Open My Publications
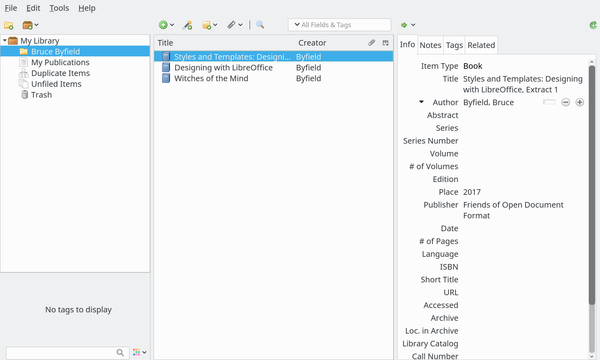Image resolution: width=600 pixels, height=360 pixels. [60, 62]
